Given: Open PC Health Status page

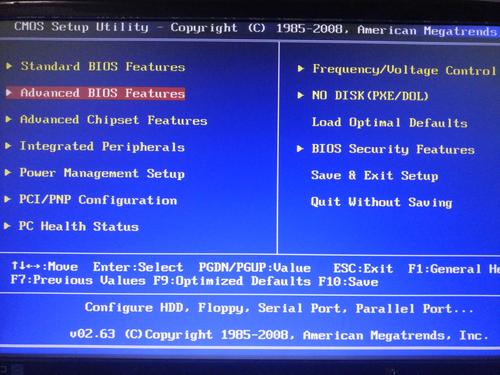Looking at the screenshot, I should 79,226.
